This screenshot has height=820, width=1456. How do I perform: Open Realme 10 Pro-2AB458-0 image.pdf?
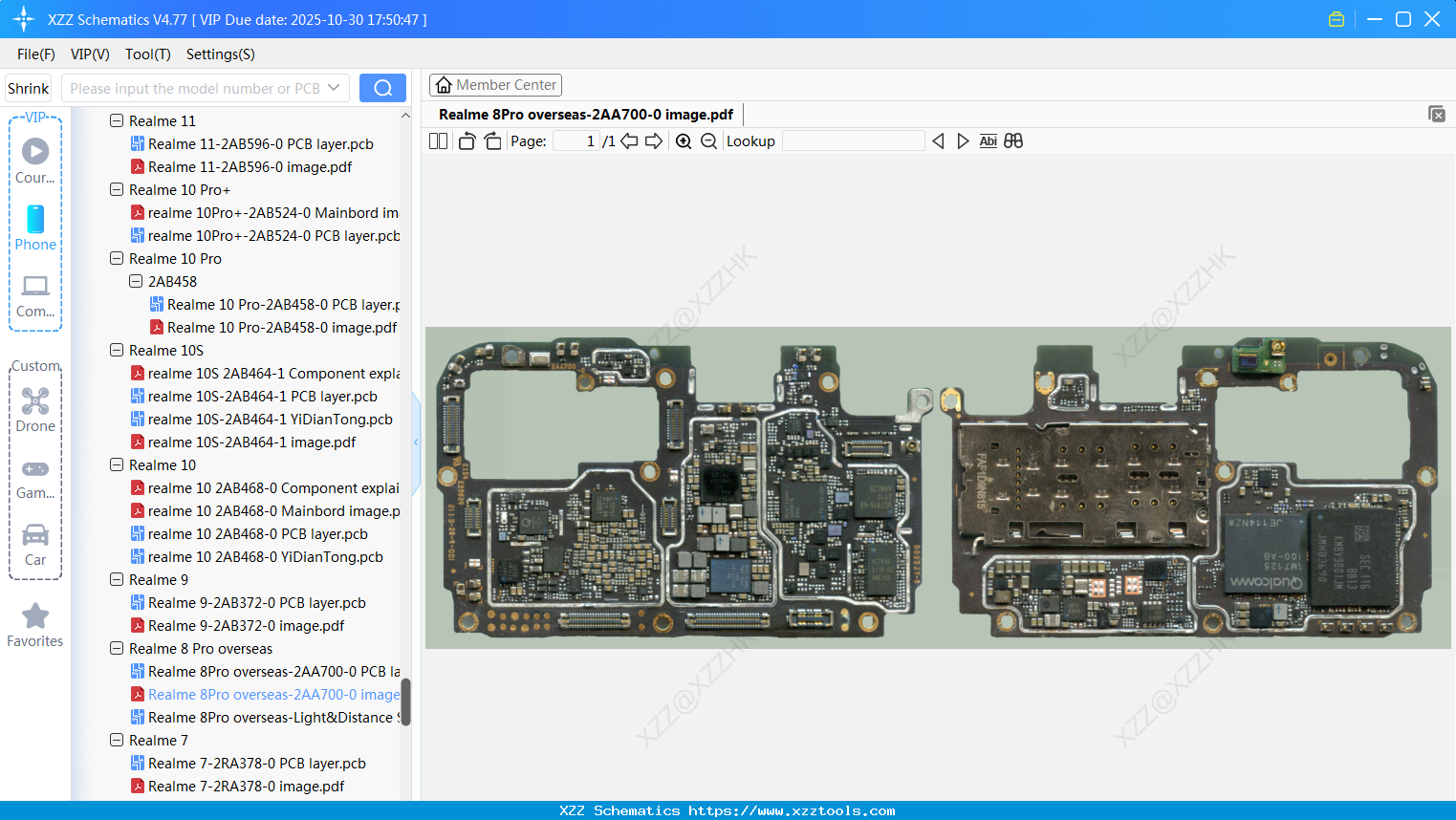[x=282, y=327]
